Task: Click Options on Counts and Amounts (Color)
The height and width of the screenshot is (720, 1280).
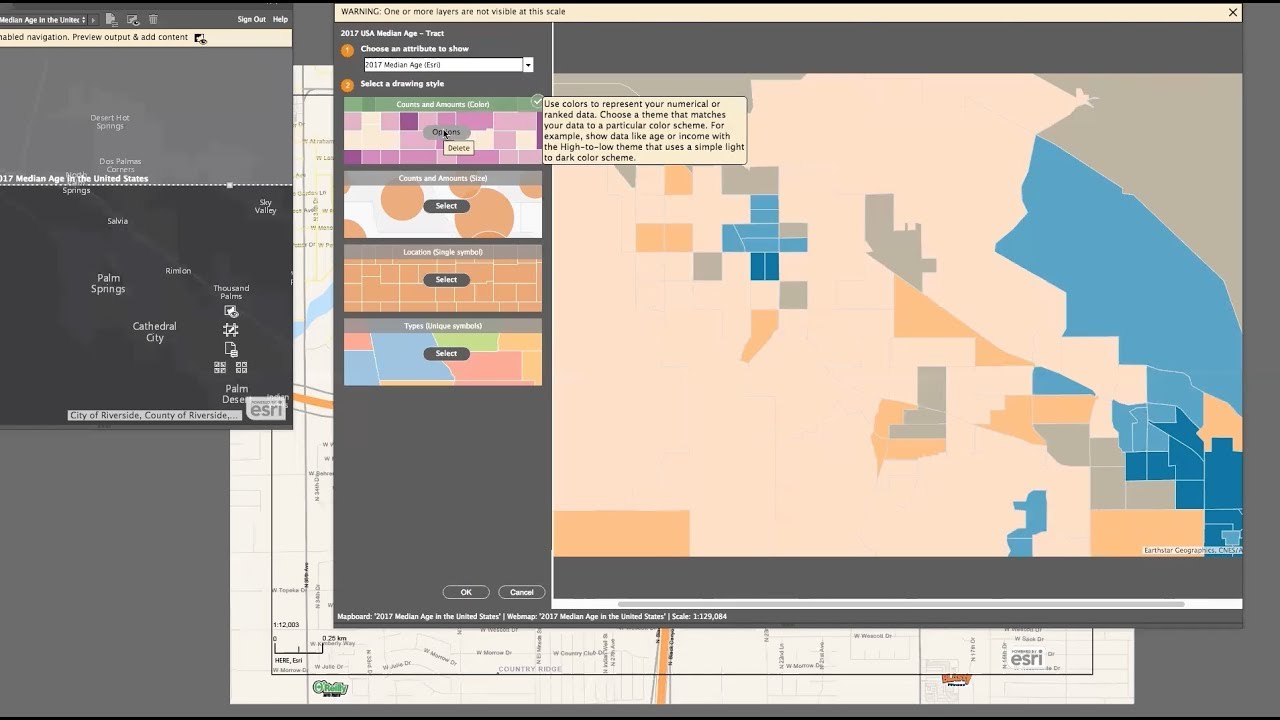Action: coord(446,132)
